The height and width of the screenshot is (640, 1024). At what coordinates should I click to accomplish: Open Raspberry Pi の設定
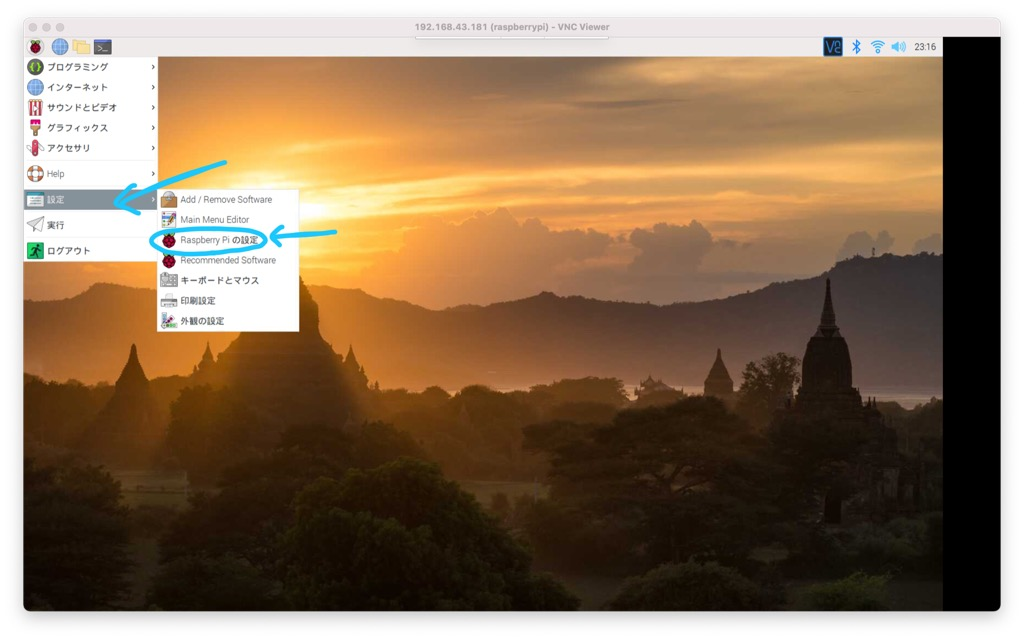218,240
